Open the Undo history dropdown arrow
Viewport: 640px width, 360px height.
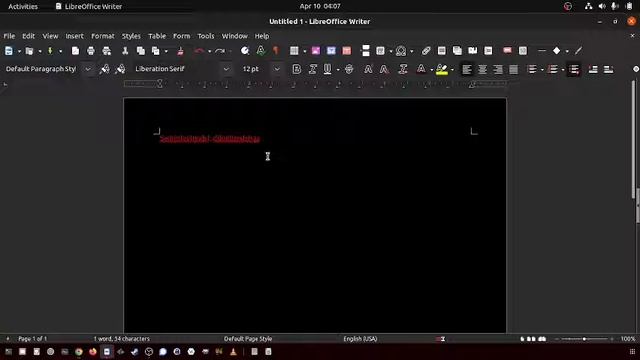209,51
